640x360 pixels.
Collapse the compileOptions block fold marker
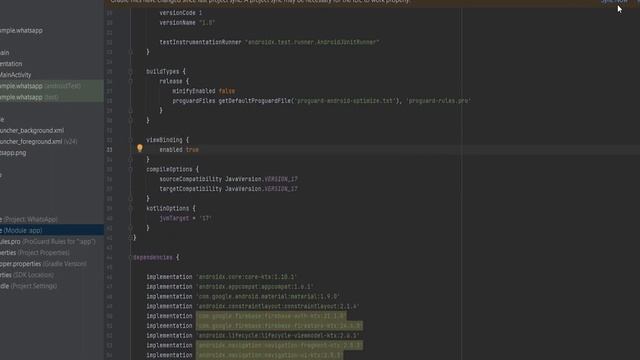(131, 169)
